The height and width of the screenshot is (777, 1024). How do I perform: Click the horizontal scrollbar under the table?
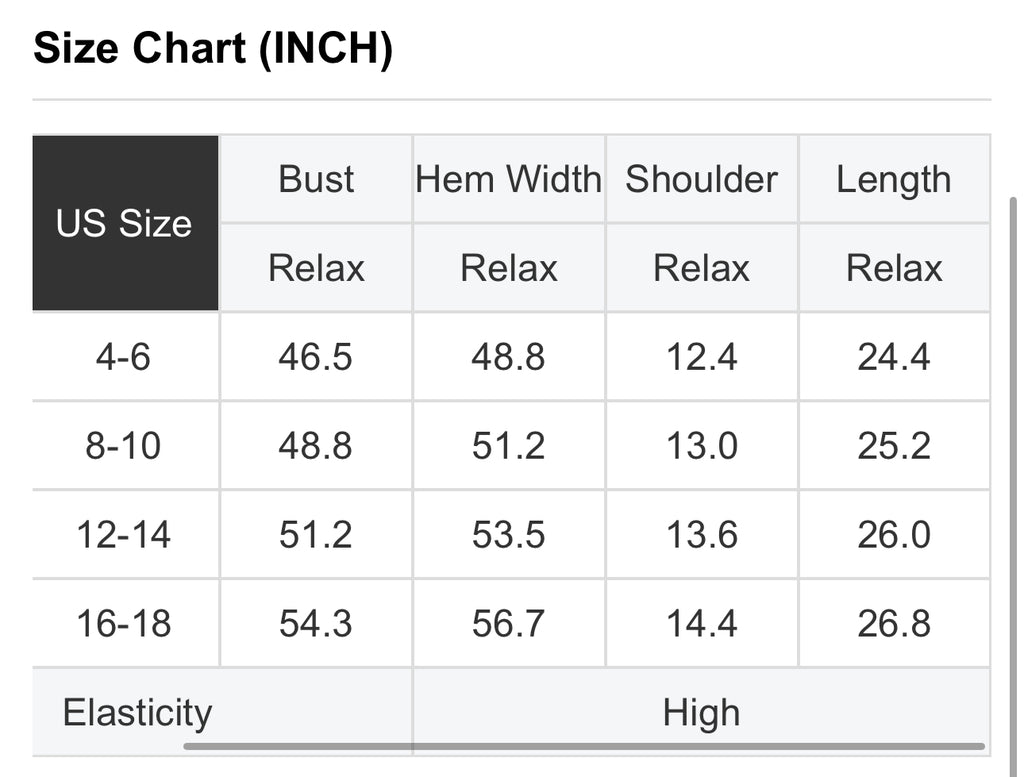pyautogui.click(x=584, y=746)
